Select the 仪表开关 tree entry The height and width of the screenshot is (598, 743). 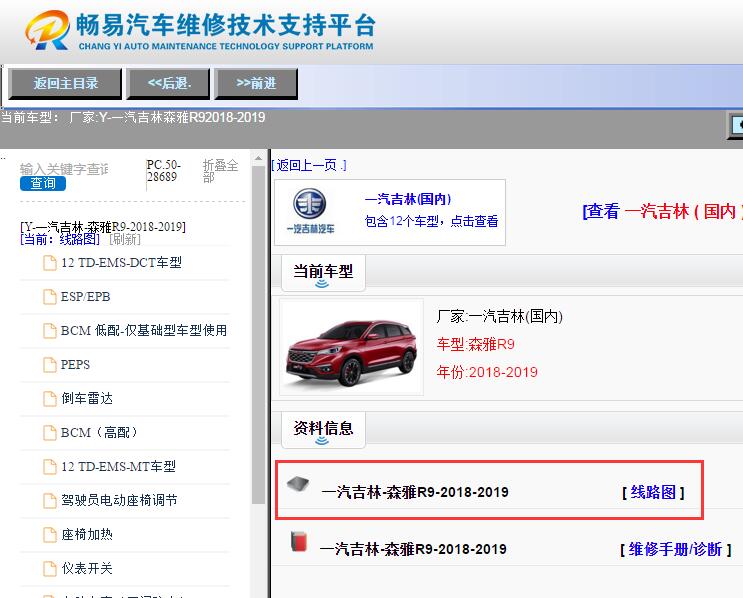[87, 569]
